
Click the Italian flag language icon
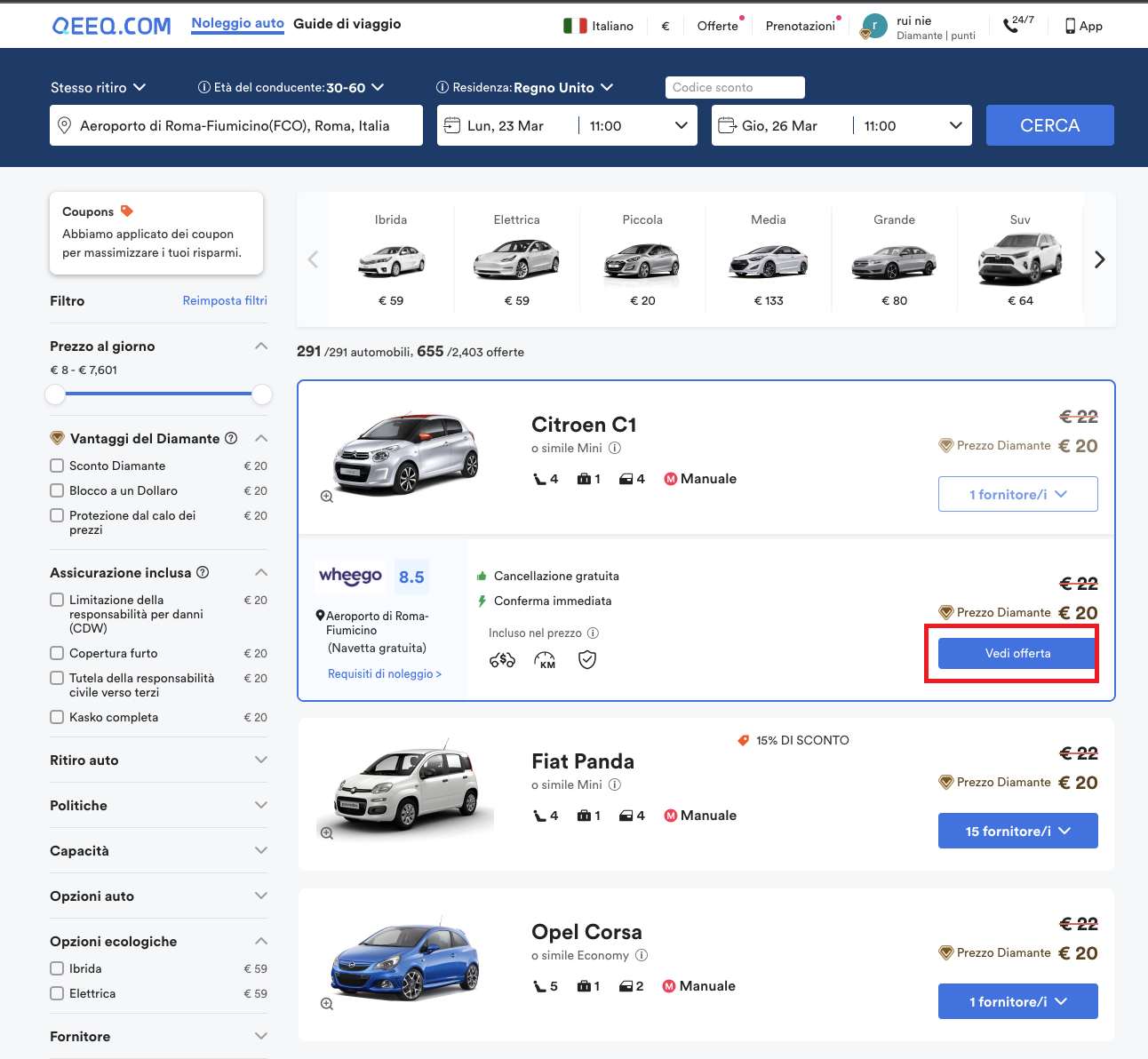pyautogui.click(x=575, y=26)
